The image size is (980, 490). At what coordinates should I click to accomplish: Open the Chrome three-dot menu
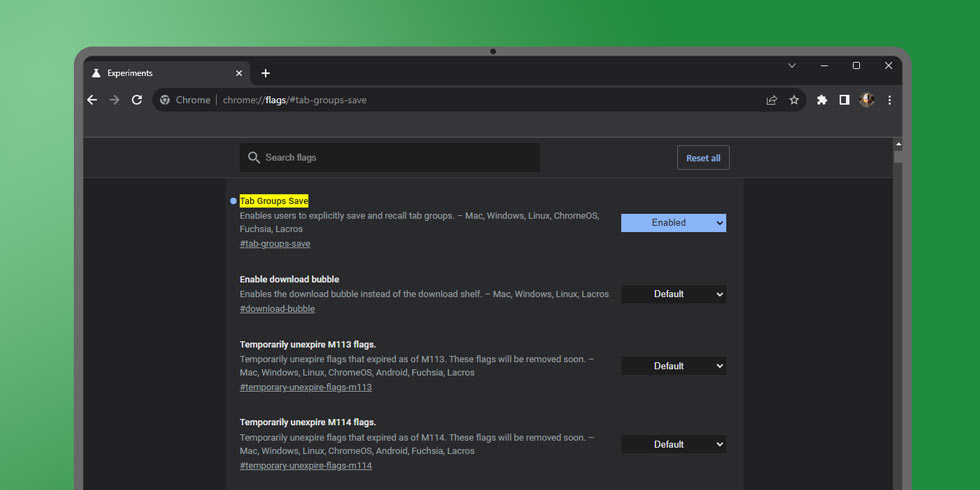(889, 100)
